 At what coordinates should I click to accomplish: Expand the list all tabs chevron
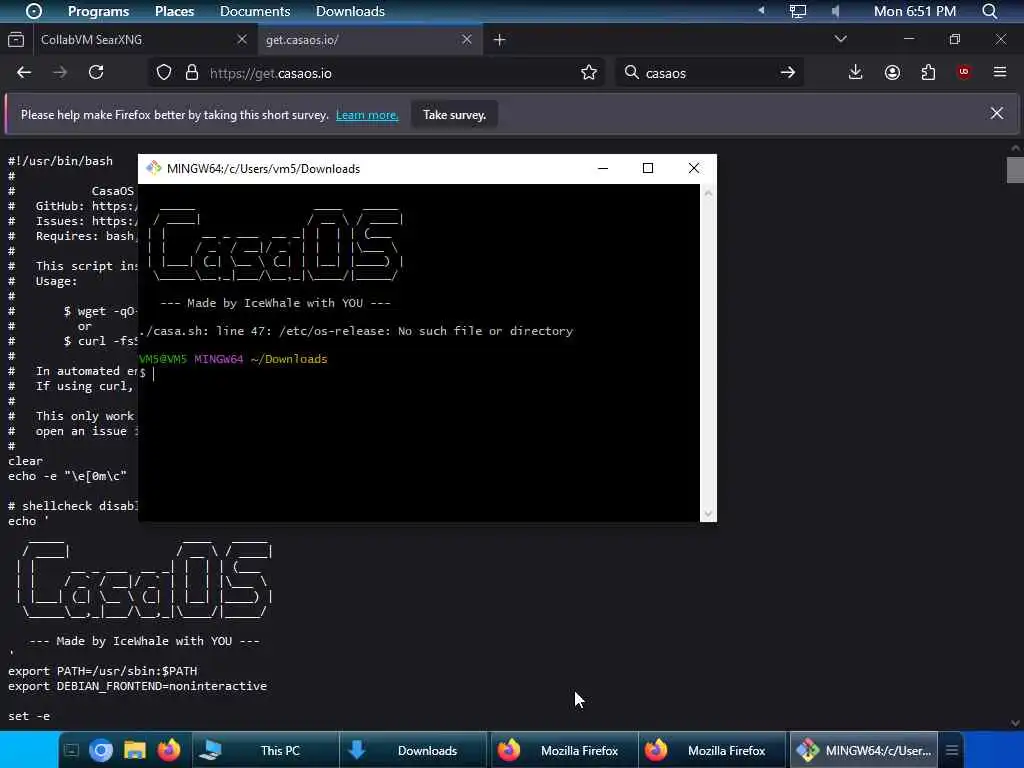click(840, 39)
